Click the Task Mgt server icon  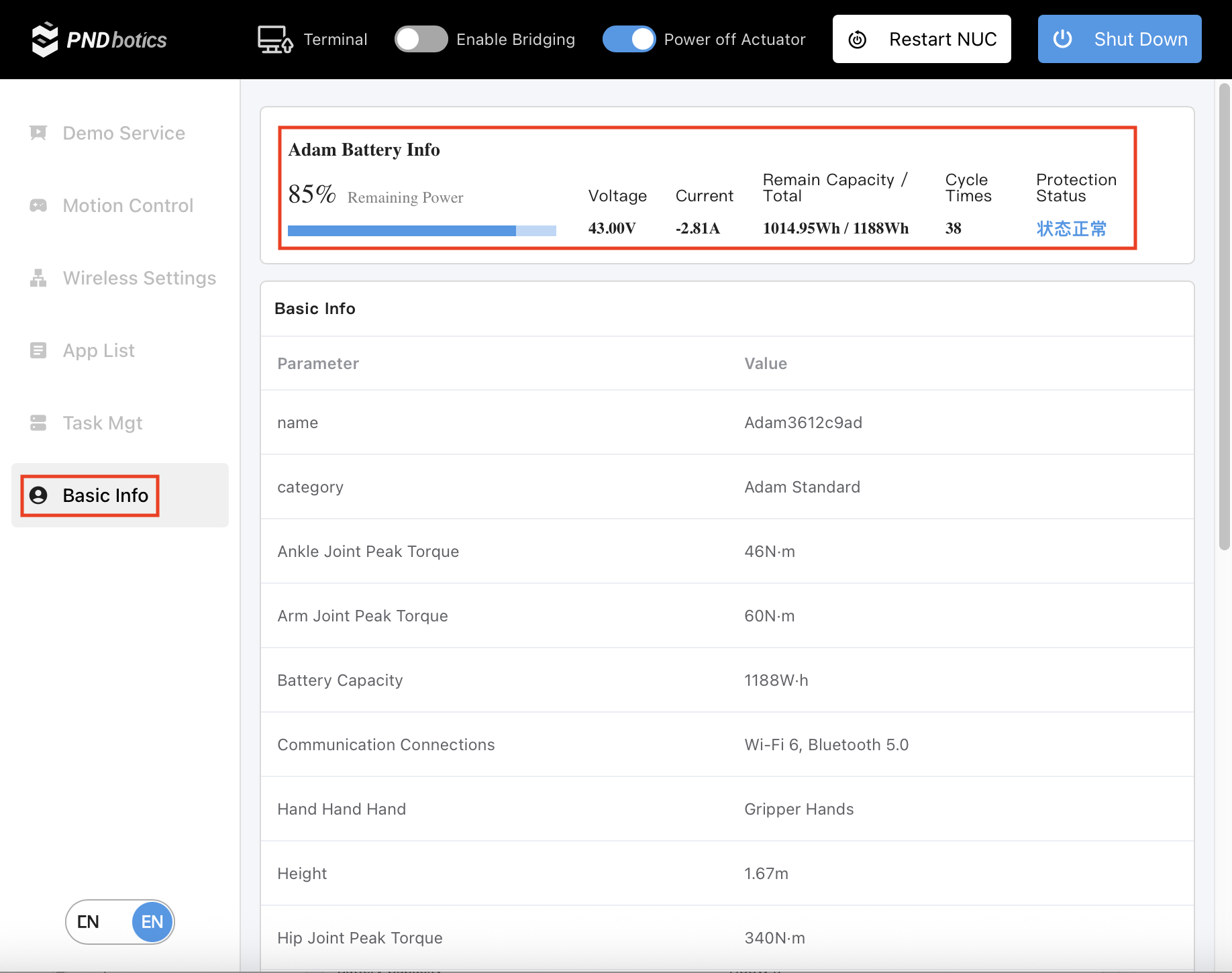click(x=38, y=423)
